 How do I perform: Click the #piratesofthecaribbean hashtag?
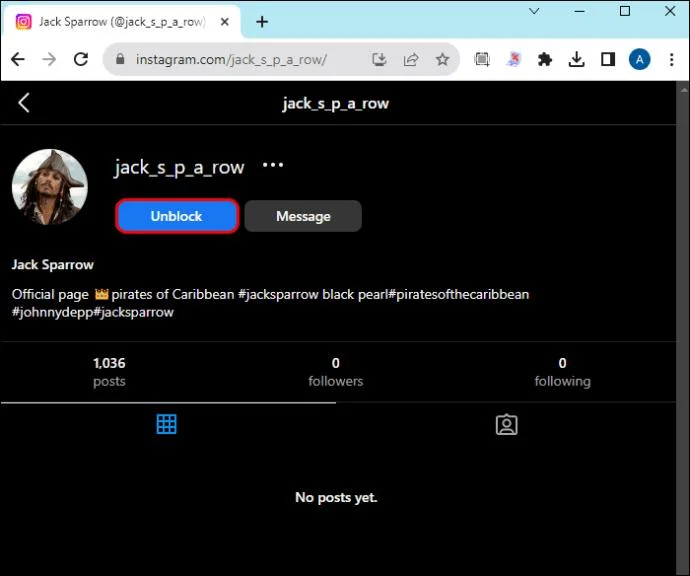pyautogui.click(x=459, y=294)
